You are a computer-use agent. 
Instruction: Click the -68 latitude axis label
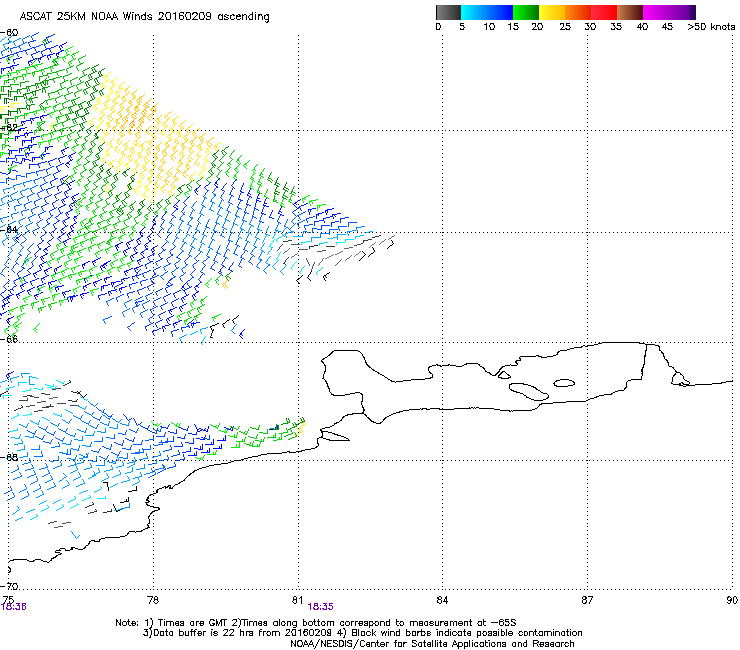9,457
